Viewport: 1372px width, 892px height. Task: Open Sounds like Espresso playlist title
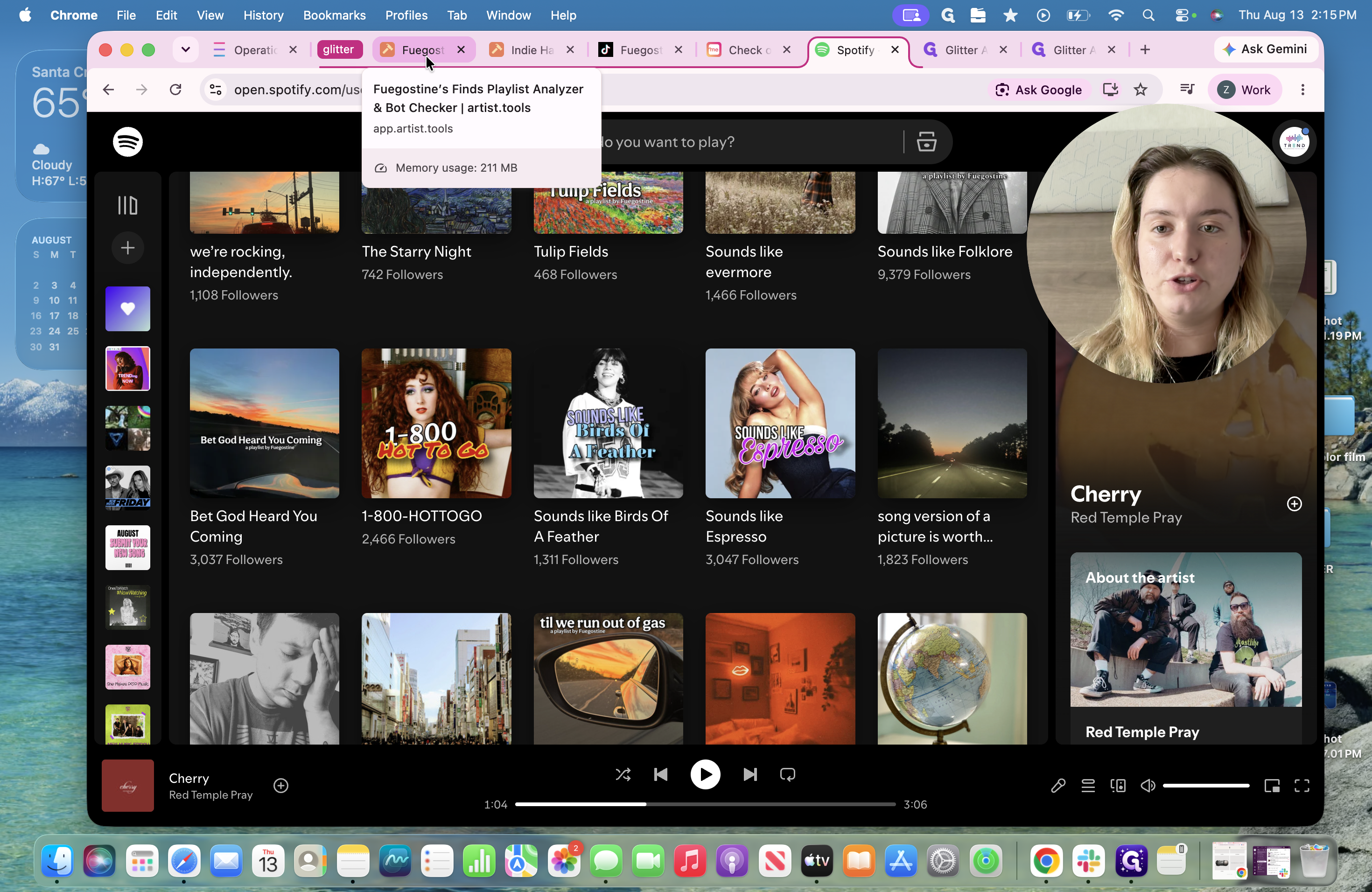pos(744,526)
